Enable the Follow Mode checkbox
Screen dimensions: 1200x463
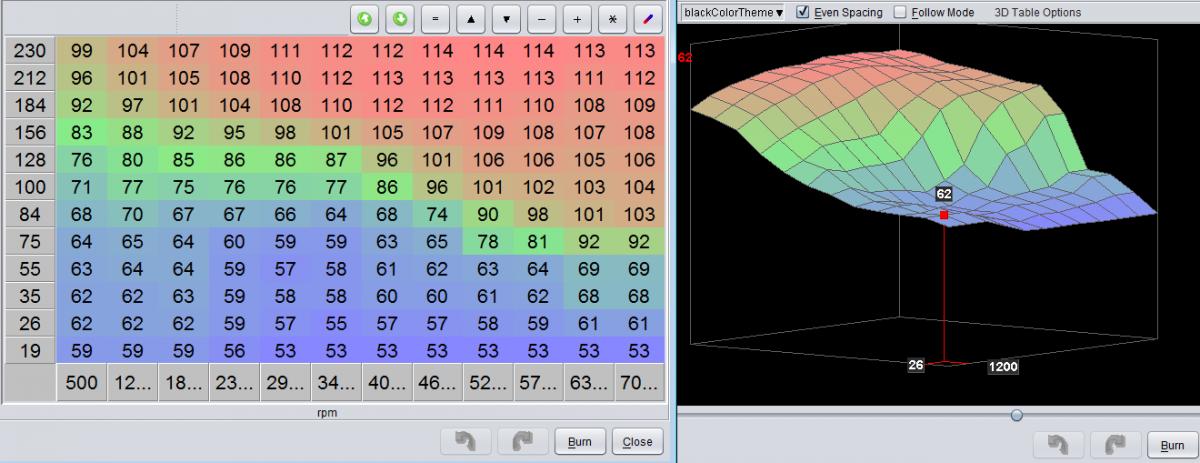(900, 13)
